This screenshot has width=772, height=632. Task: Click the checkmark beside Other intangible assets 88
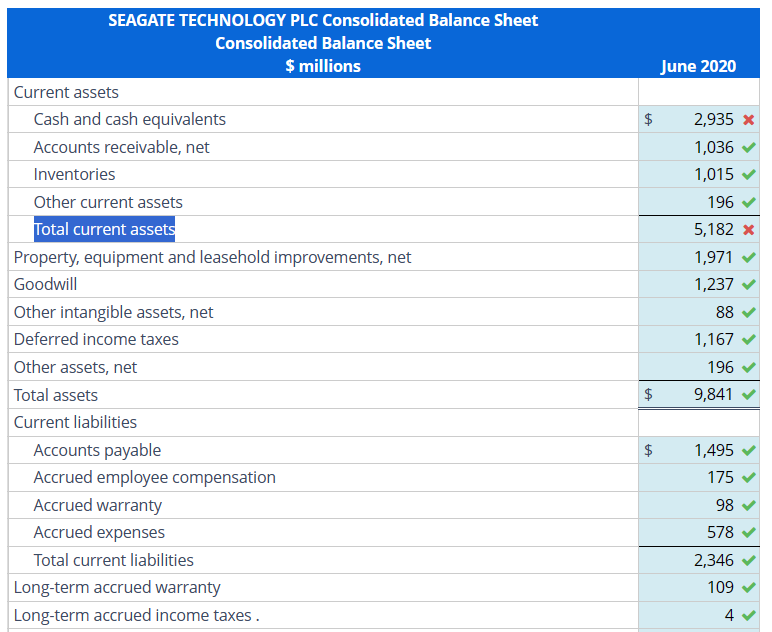pos(748,313)
